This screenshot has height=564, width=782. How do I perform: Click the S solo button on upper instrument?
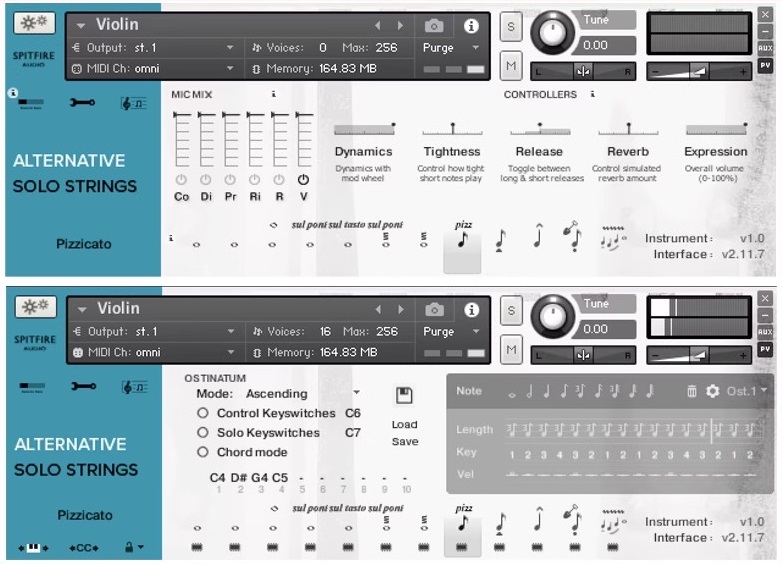click(x=511, y=26)
